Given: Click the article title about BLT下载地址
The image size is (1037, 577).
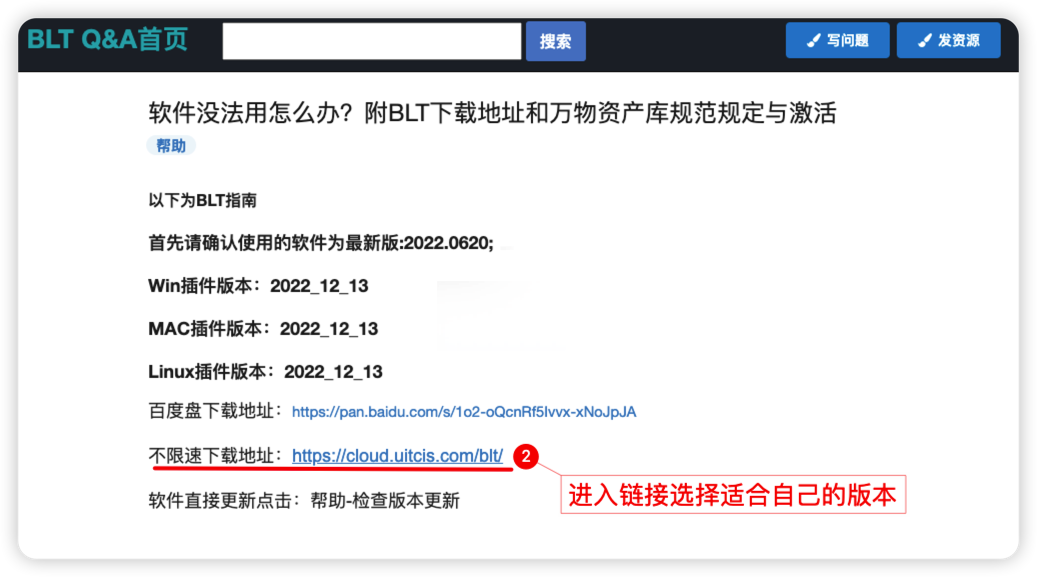Looking at the screenshot, I should pyautogui.click(x=492, y=112).
